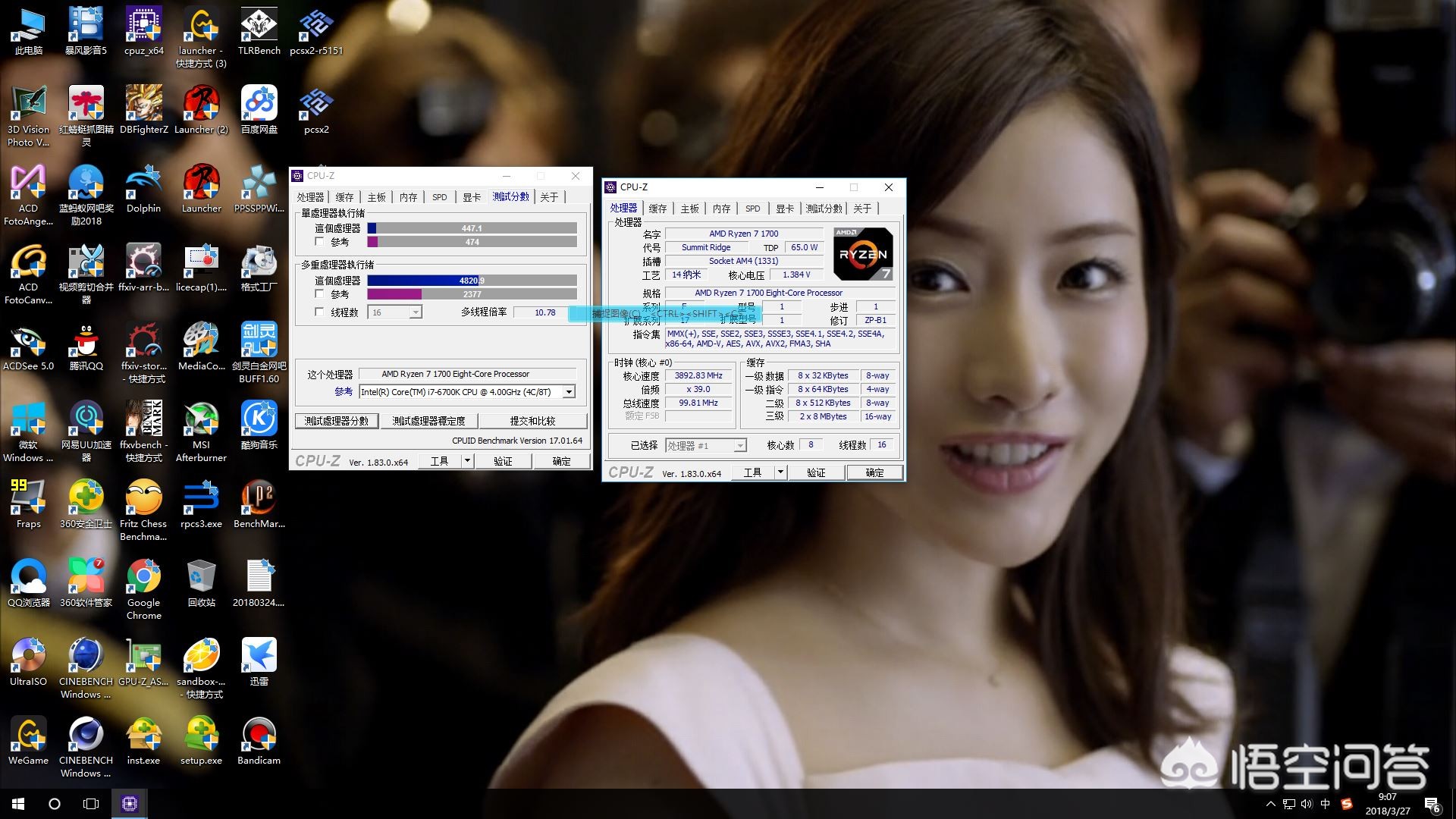Open Task View on taskbar
1456x819 pixels.
click(x=91, y=804)
